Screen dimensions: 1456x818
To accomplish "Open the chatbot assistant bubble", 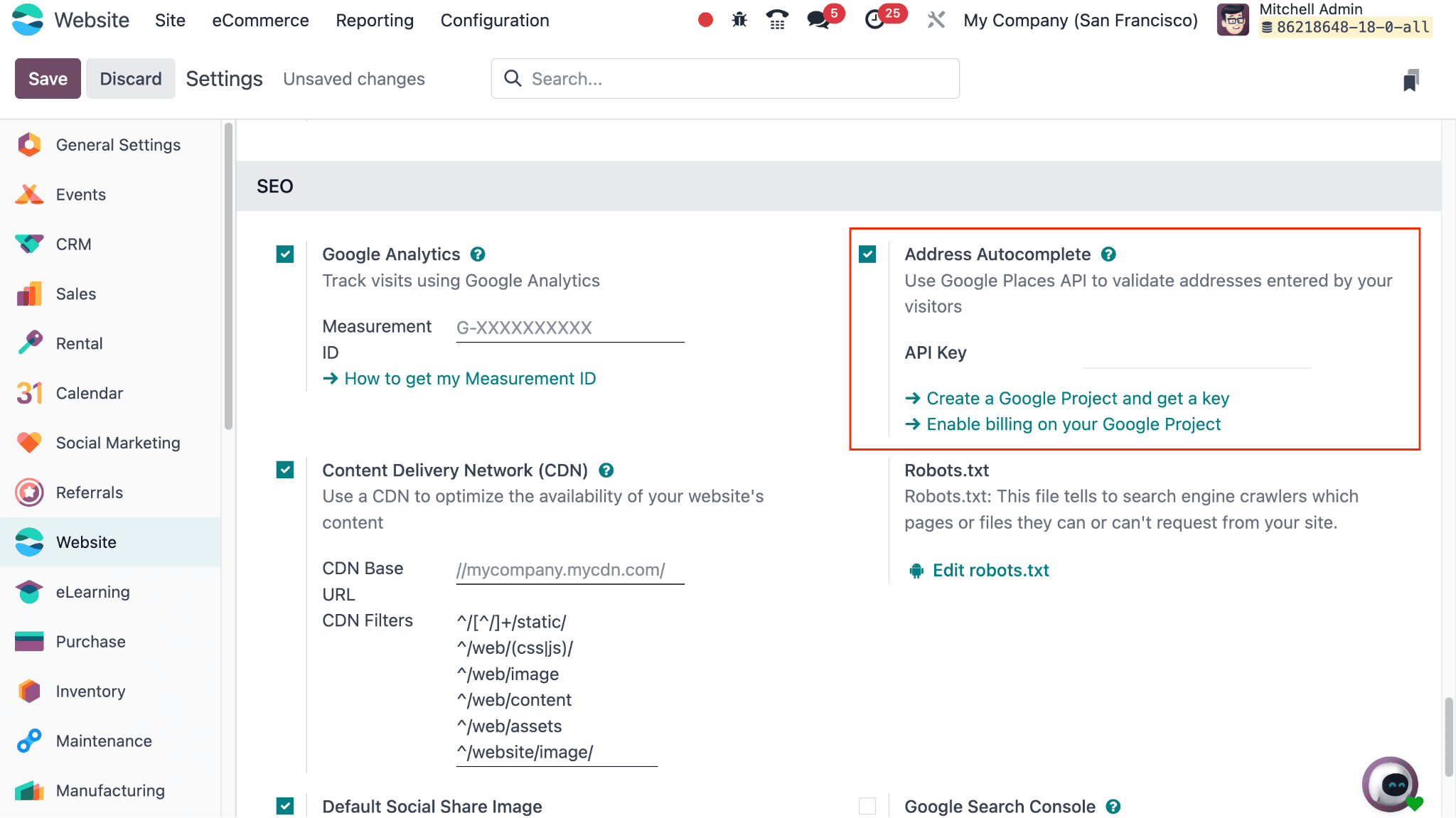I will point(1391,785).
